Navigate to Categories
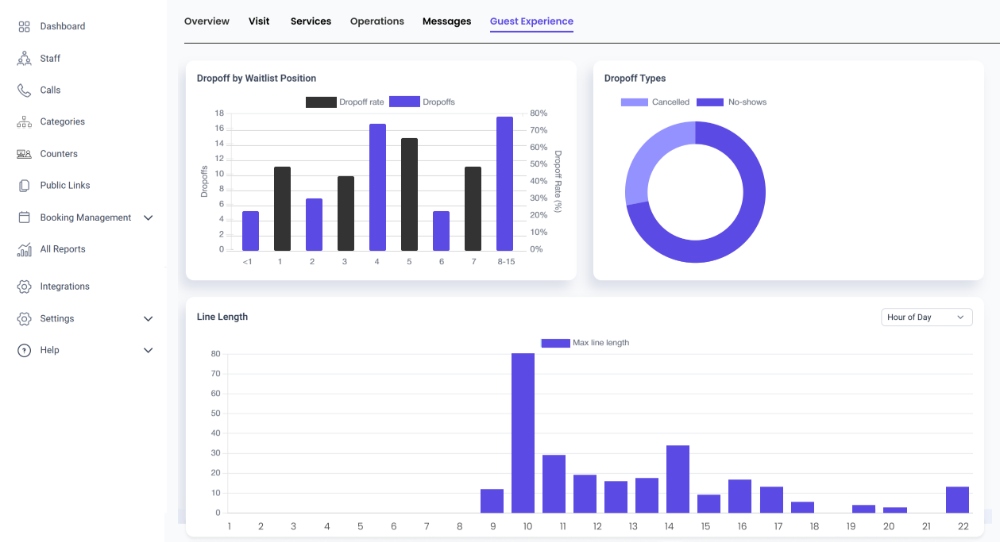This screenshot has height=542, width=1000. (x=62, y=122)
